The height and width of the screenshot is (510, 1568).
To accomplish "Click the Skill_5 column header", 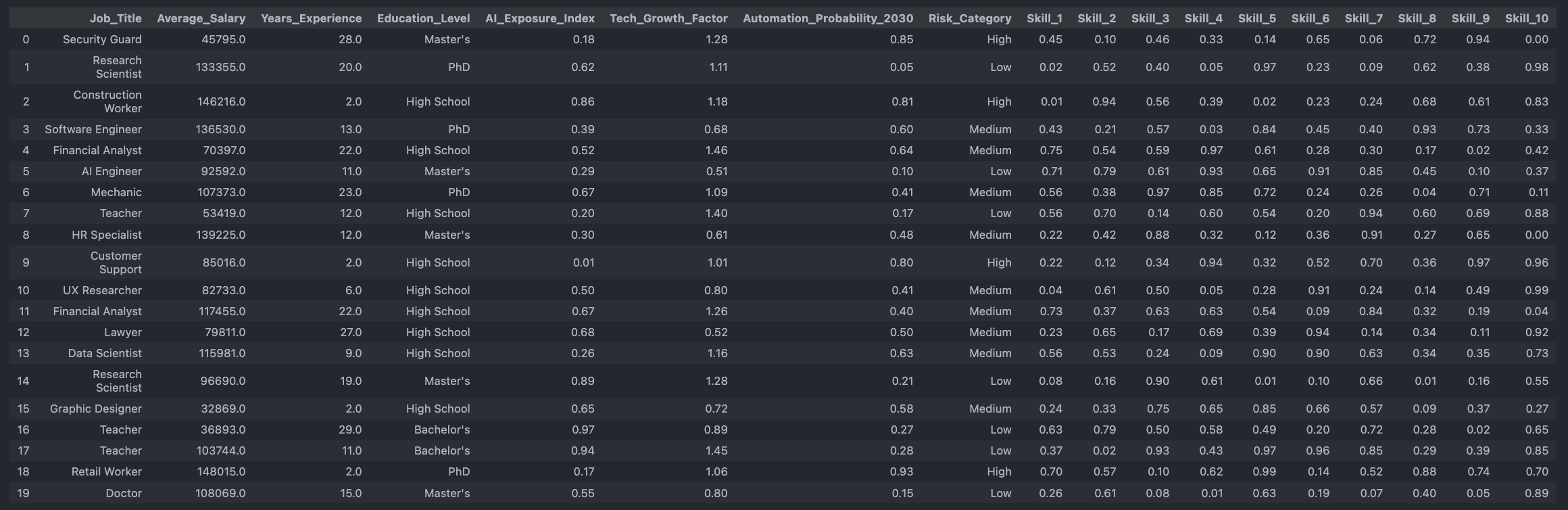I will (1256, 18).
